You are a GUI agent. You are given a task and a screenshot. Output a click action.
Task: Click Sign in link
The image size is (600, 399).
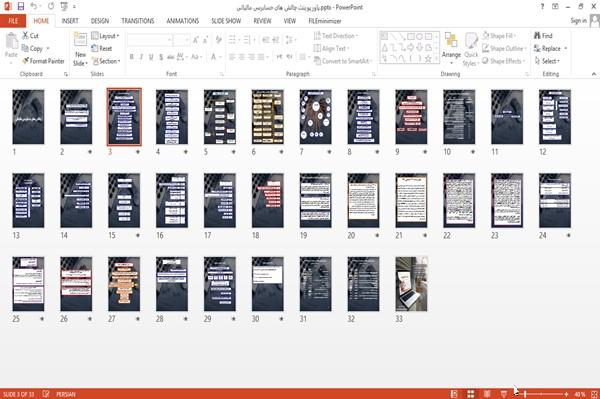point(578,21)
